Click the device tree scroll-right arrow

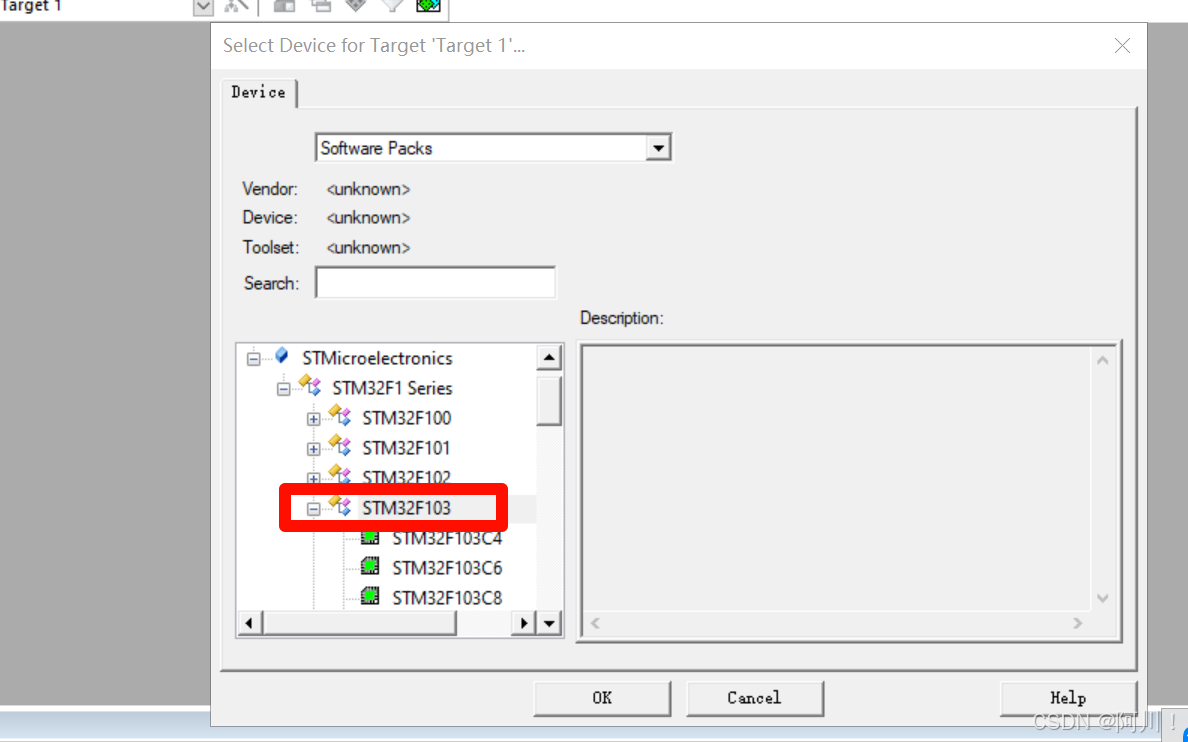click(x=524, y=624)
